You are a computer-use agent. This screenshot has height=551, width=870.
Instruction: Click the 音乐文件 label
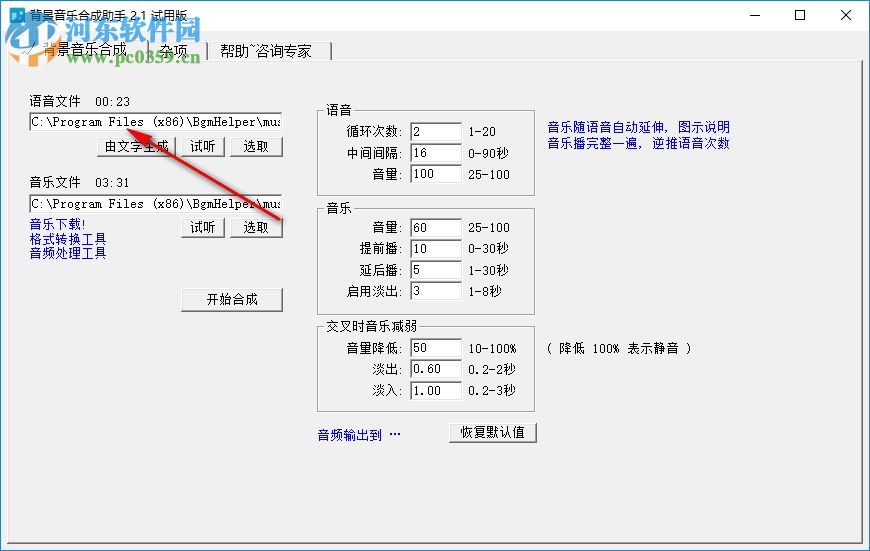(x=55, y=182)
